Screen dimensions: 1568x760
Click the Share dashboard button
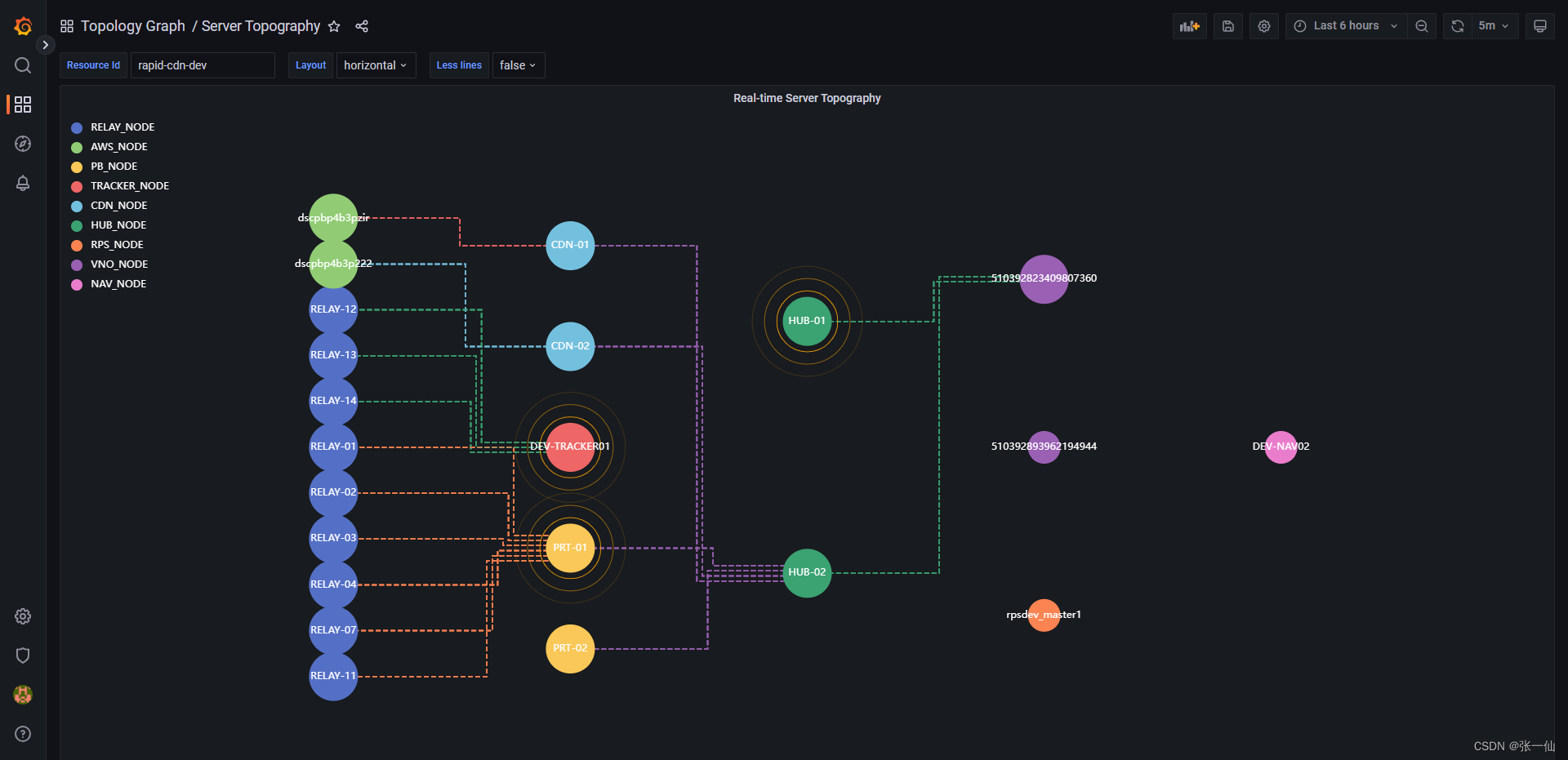tap(362, 26)
